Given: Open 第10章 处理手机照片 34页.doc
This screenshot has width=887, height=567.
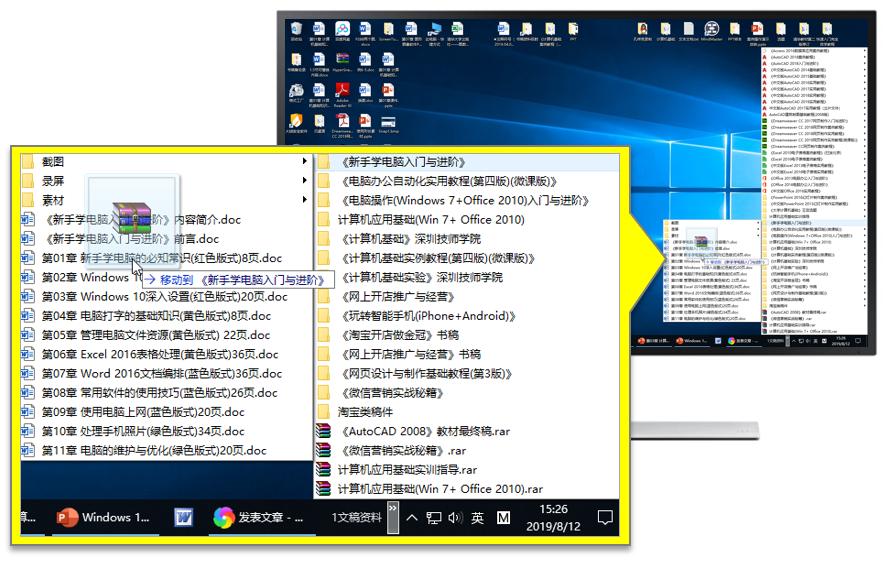Looking at the screenshot, I should tap(143, 431).
